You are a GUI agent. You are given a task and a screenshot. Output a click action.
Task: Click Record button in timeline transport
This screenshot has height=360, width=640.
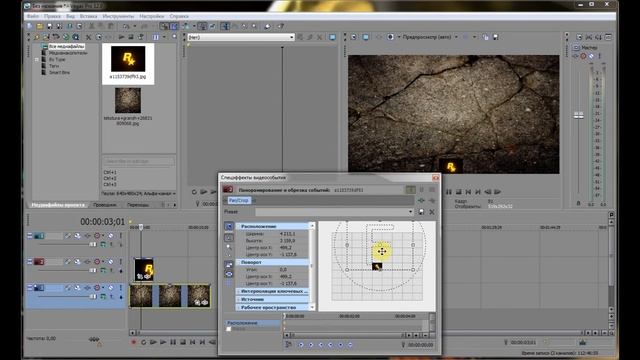click(133, 342)
